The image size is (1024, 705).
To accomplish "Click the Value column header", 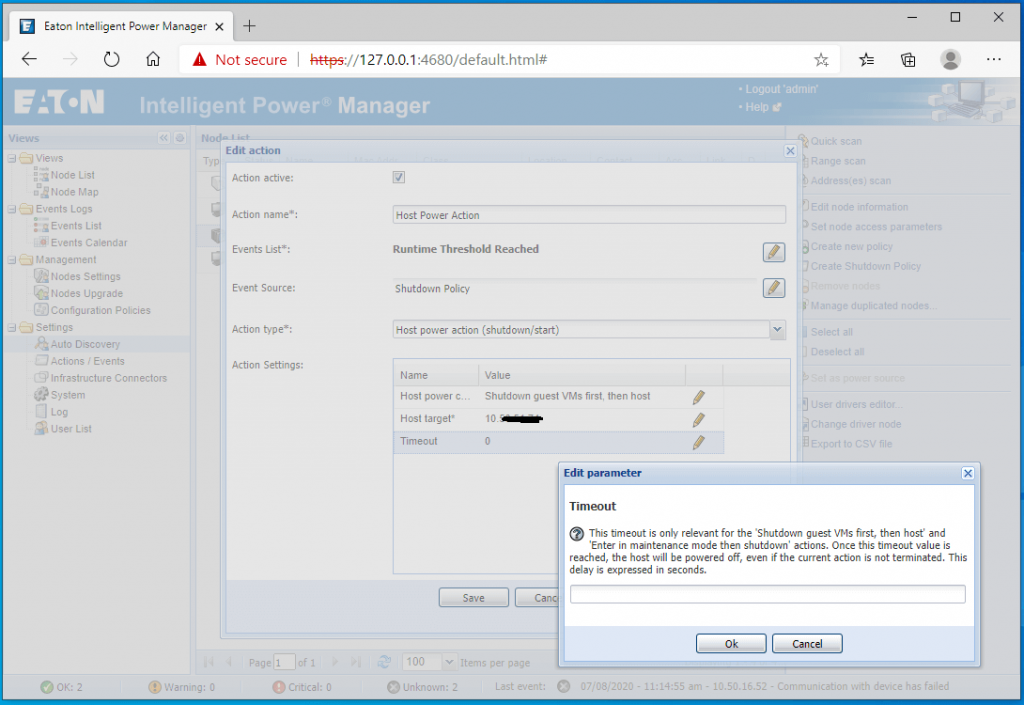I will (x=582, y=375).
